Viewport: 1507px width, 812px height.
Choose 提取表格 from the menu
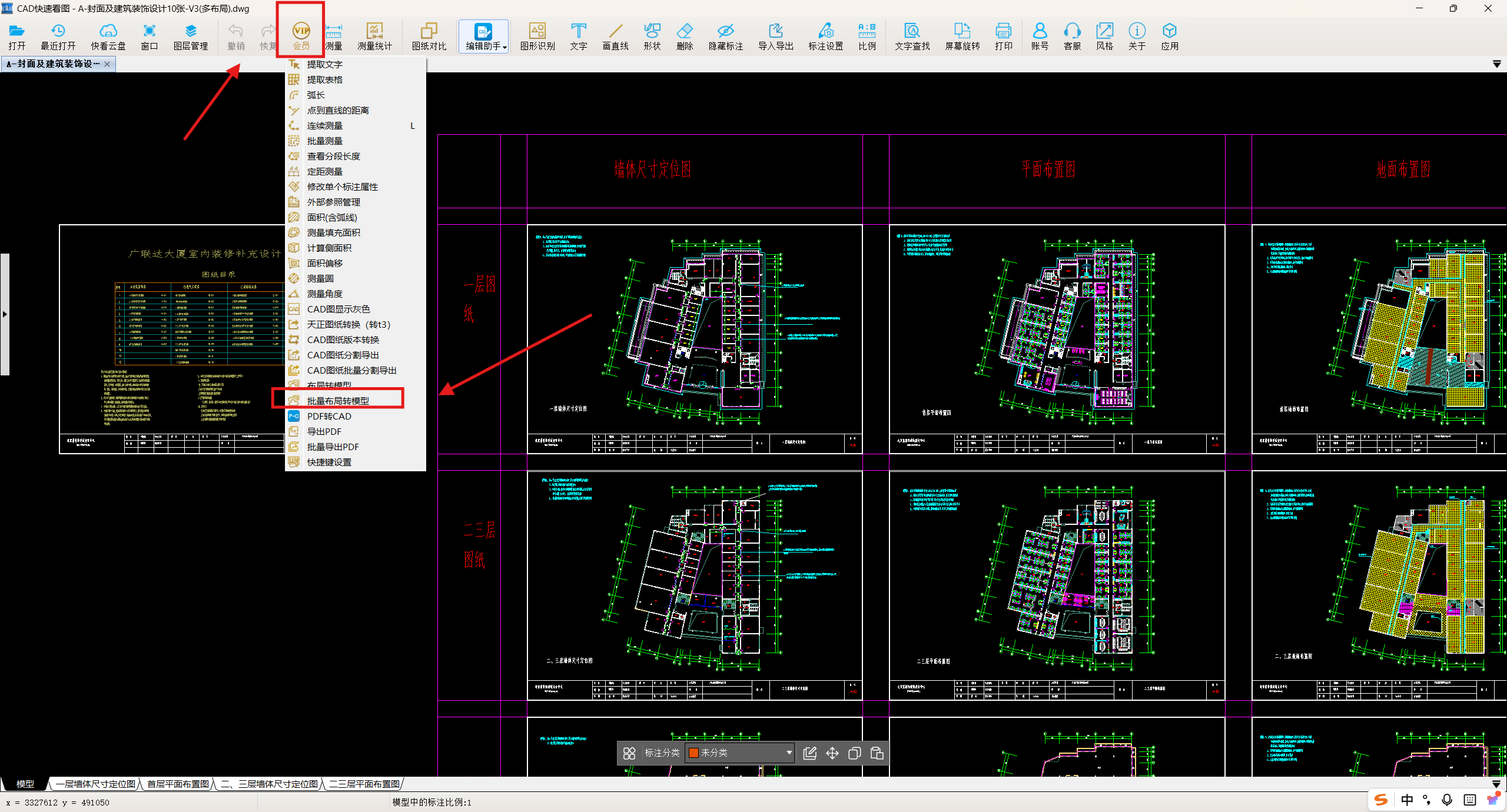coord(356,79)
